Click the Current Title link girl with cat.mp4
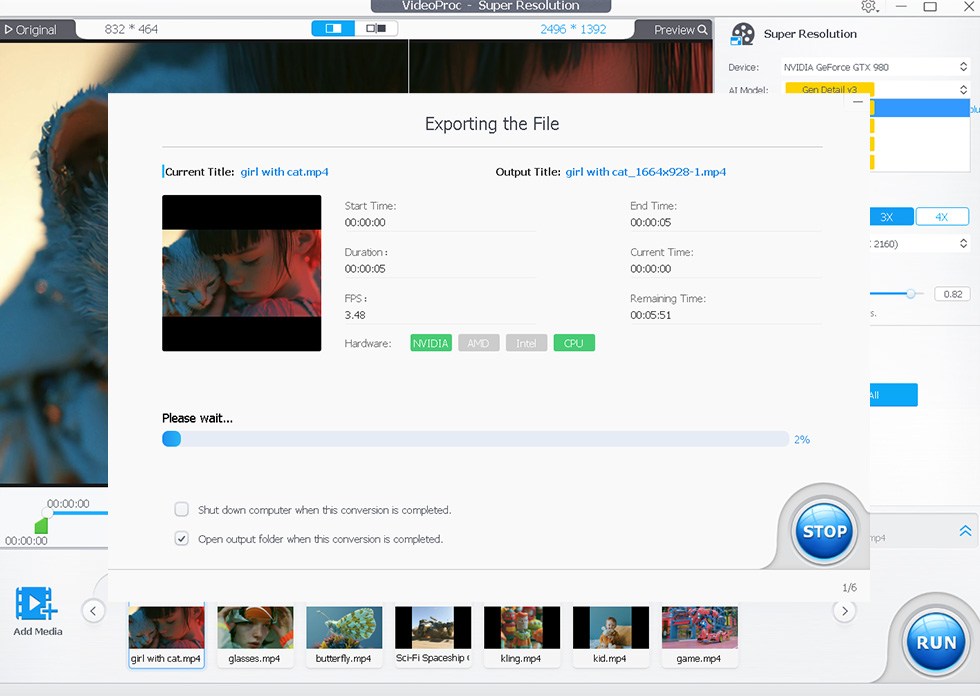 pos(284,172)
